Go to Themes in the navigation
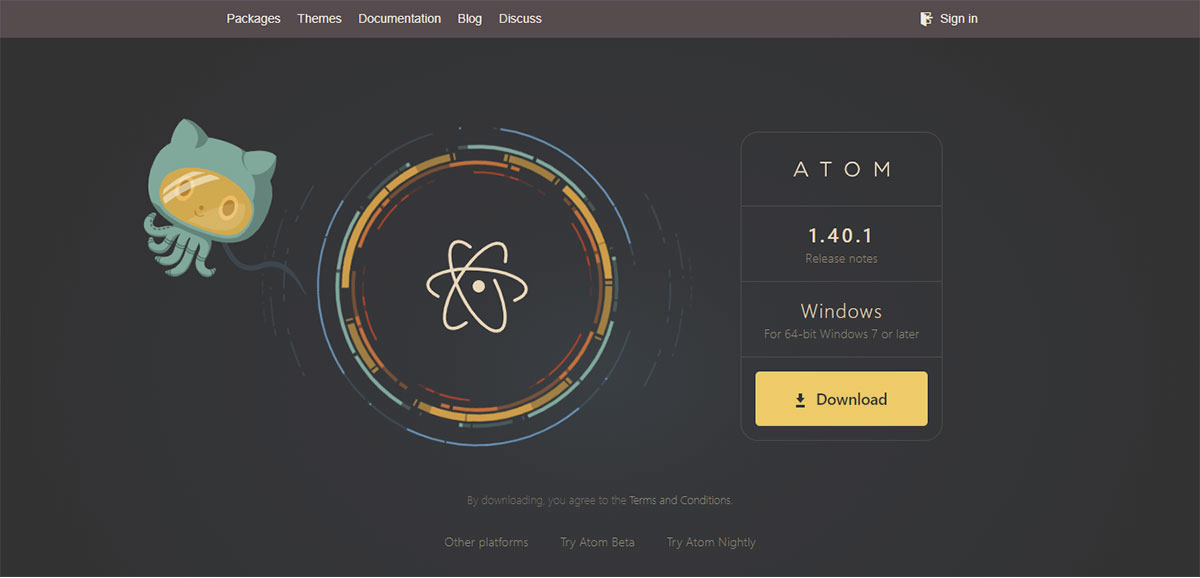1200x578 pixels. tap(319, 18)
